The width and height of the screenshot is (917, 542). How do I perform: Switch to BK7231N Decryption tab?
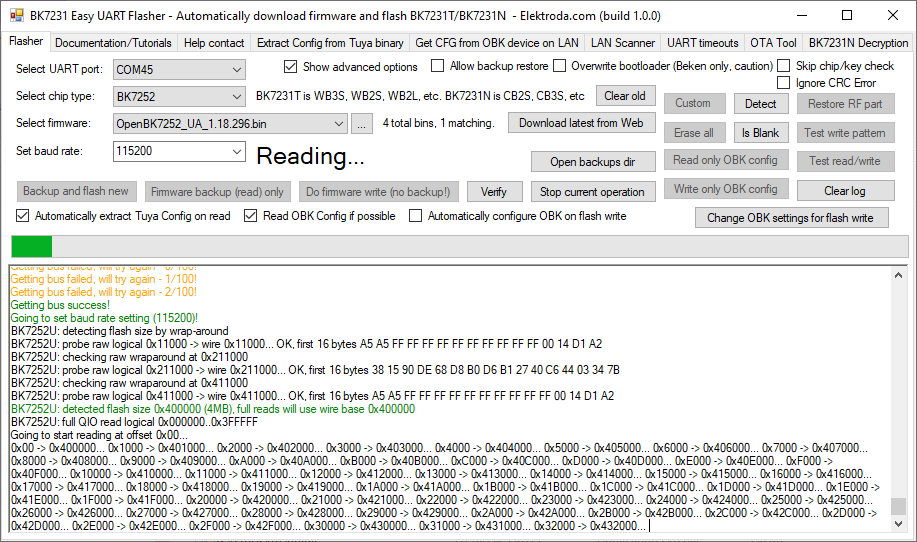[x=858, y=43]
